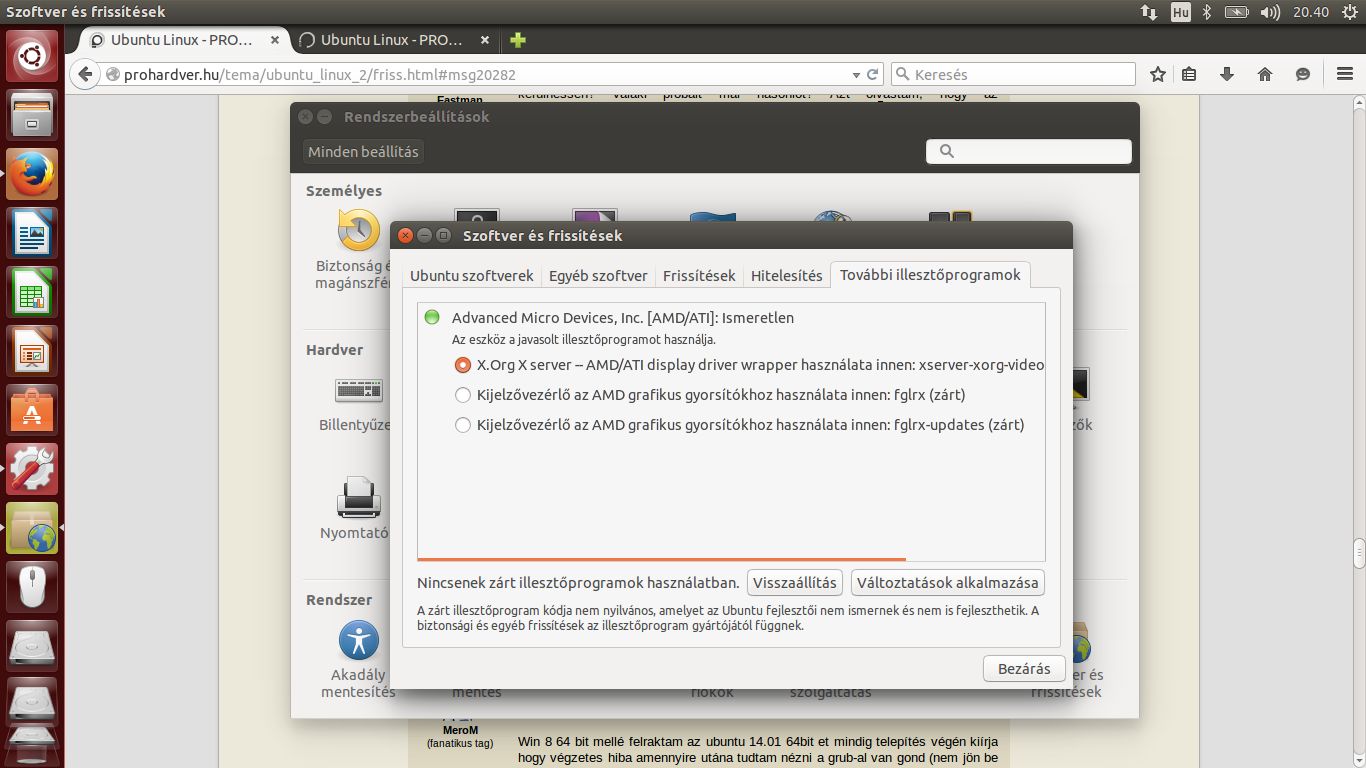
Task: Click the Firefox back arrow button
Action: 85,74
